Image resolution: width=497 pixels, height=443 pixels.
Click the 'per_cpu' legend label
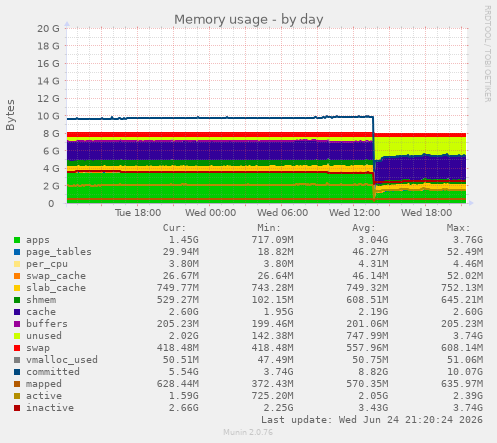47,264
